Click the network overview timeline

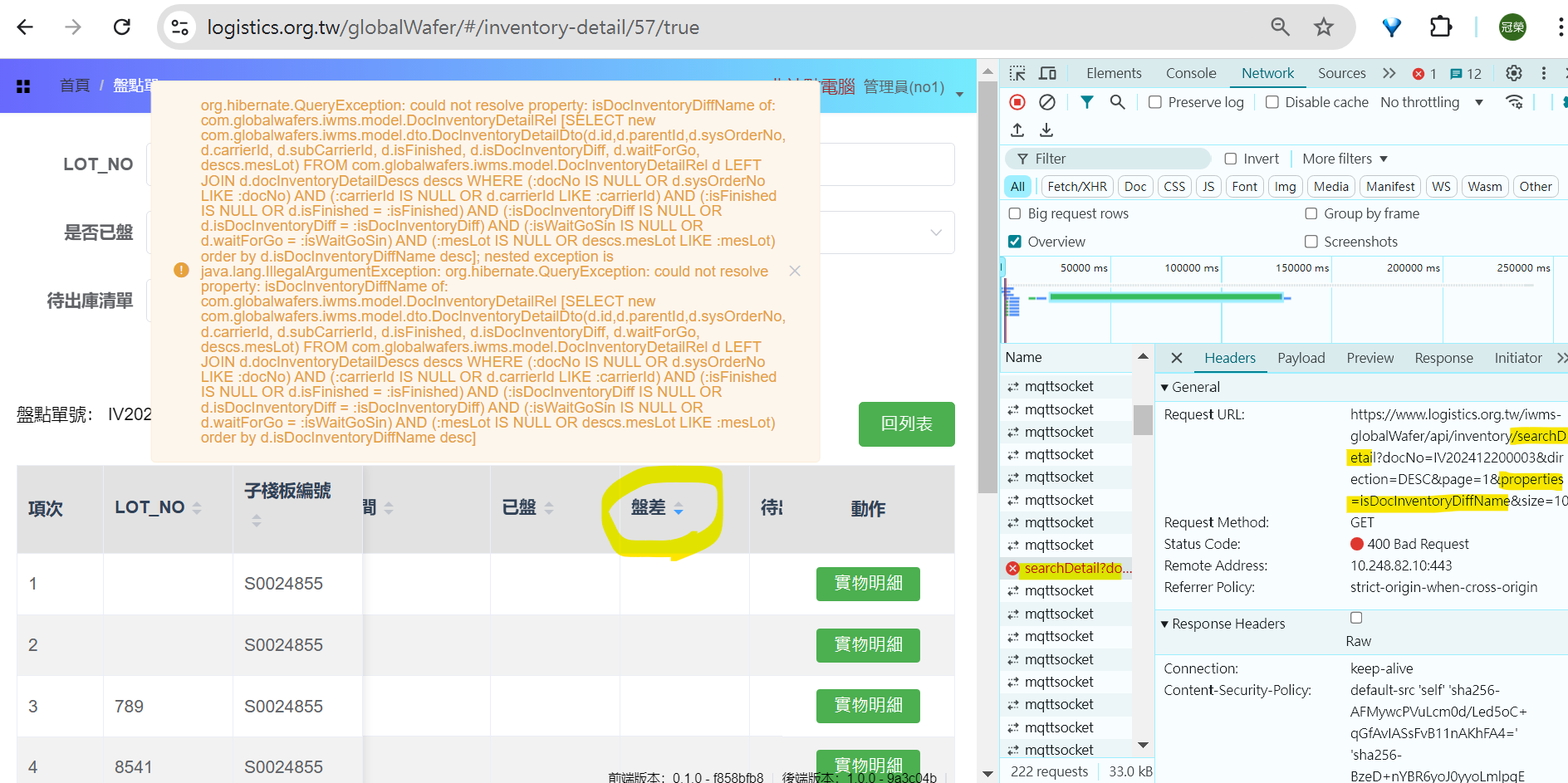[x=1279, y=300]
